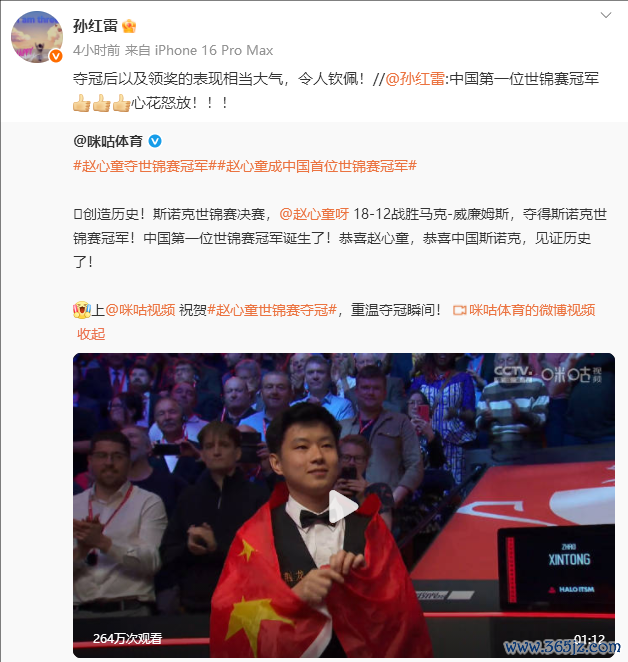
Task: Open the #赵心童夺世锦赛冠军# hashtag
Action: click(141, 166)
